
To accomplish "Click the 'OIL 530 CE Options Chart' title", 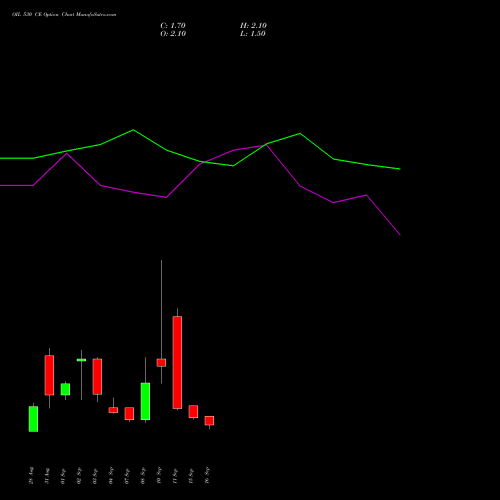I will tap(64, 15).
